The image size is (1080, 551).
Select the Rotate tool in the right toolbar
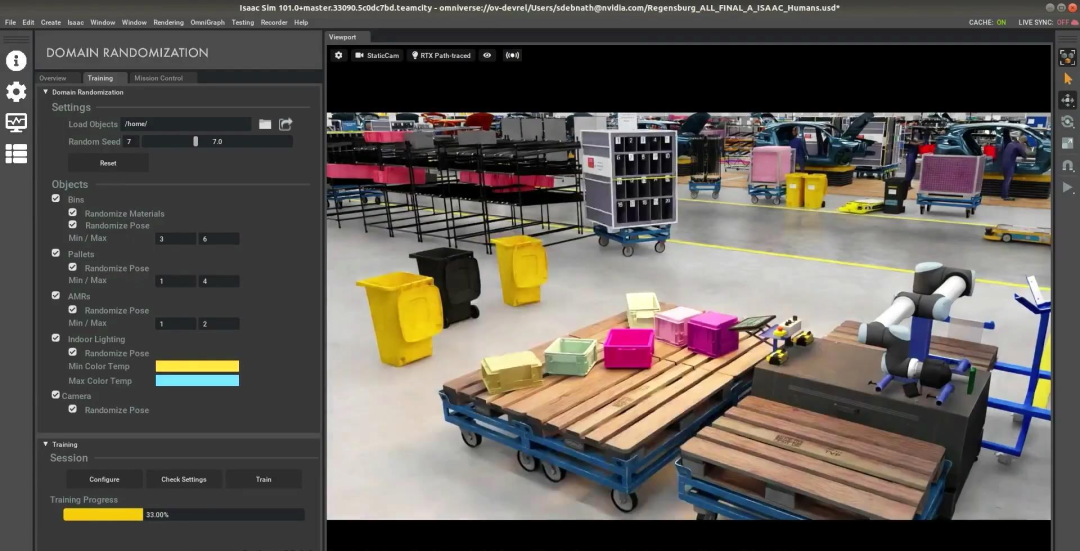click(1067, 122)
